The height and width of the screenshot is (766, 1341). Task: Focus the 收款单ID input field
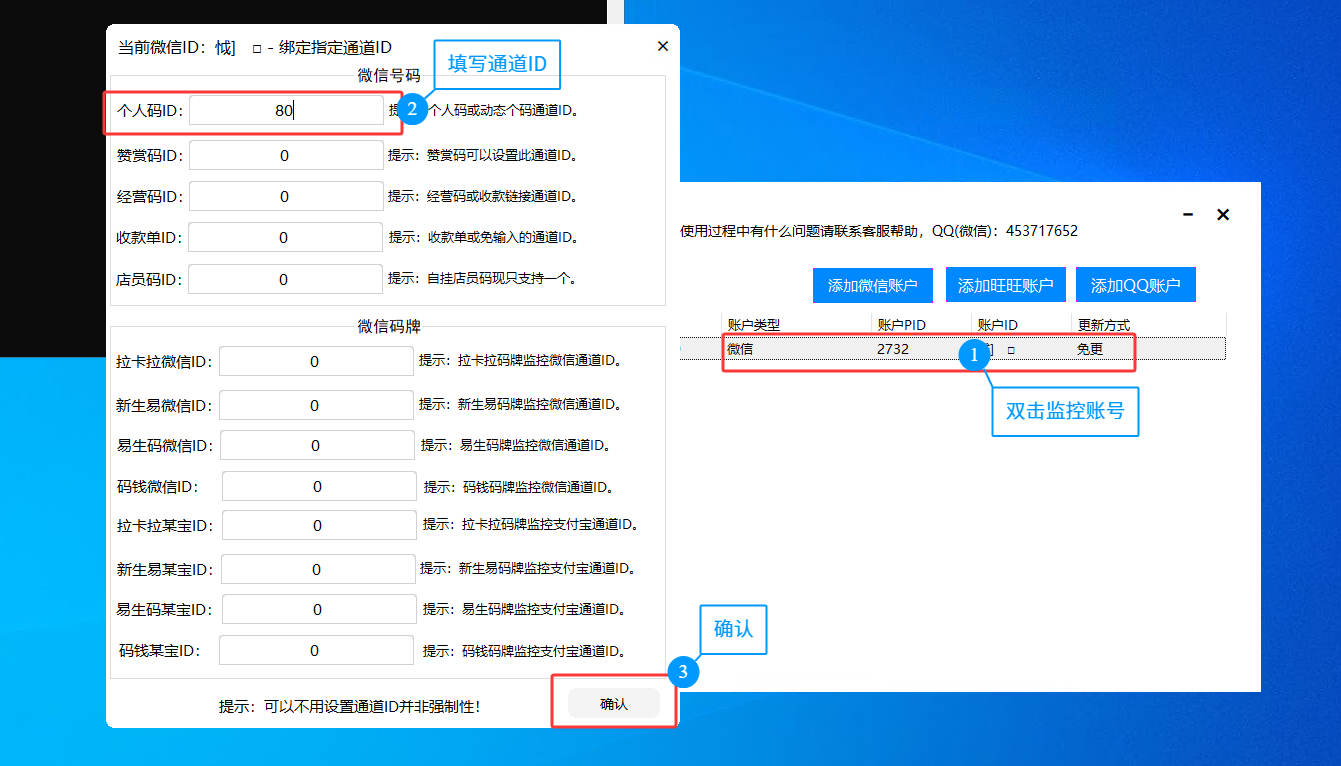coord(285,238)
